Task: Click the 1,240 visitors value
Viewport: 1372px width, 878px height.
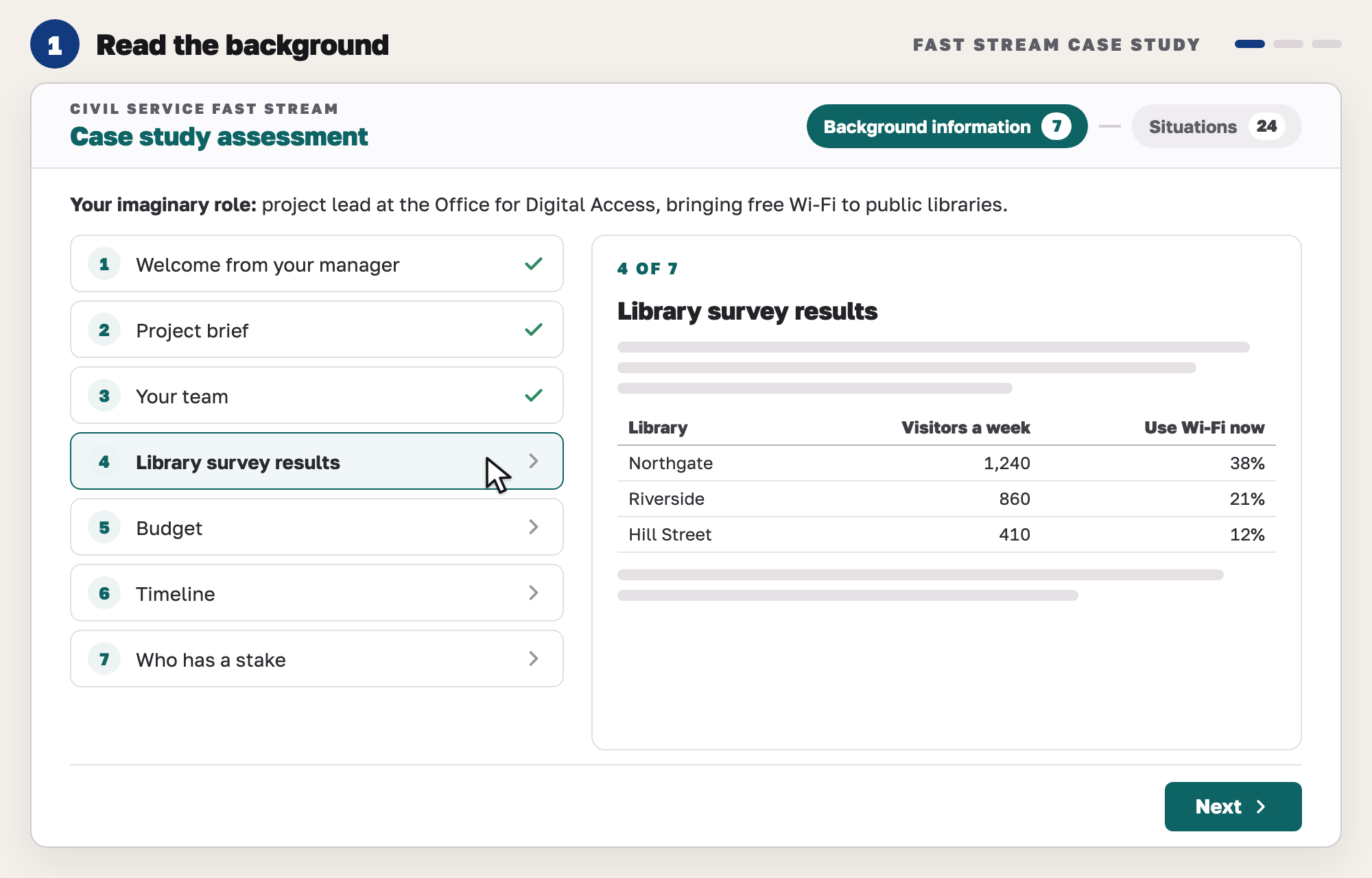Action: click(1007, 464)
